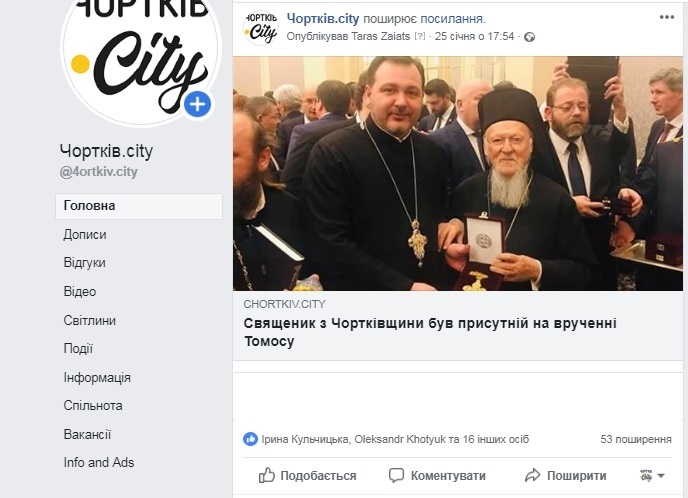Open Info and Ads section
The height and width of the screenshot is (498, 688).
[99, 462]
